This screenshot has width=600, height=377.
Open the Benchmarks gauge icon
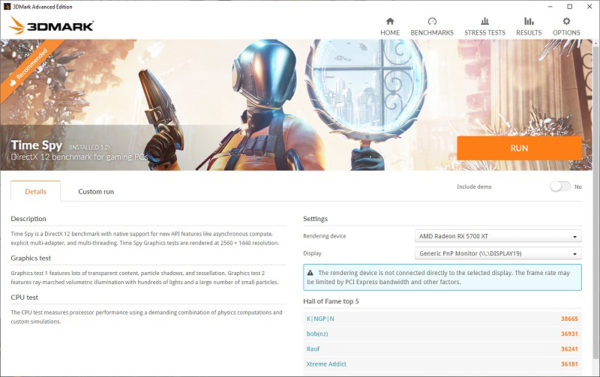[432, 21]
